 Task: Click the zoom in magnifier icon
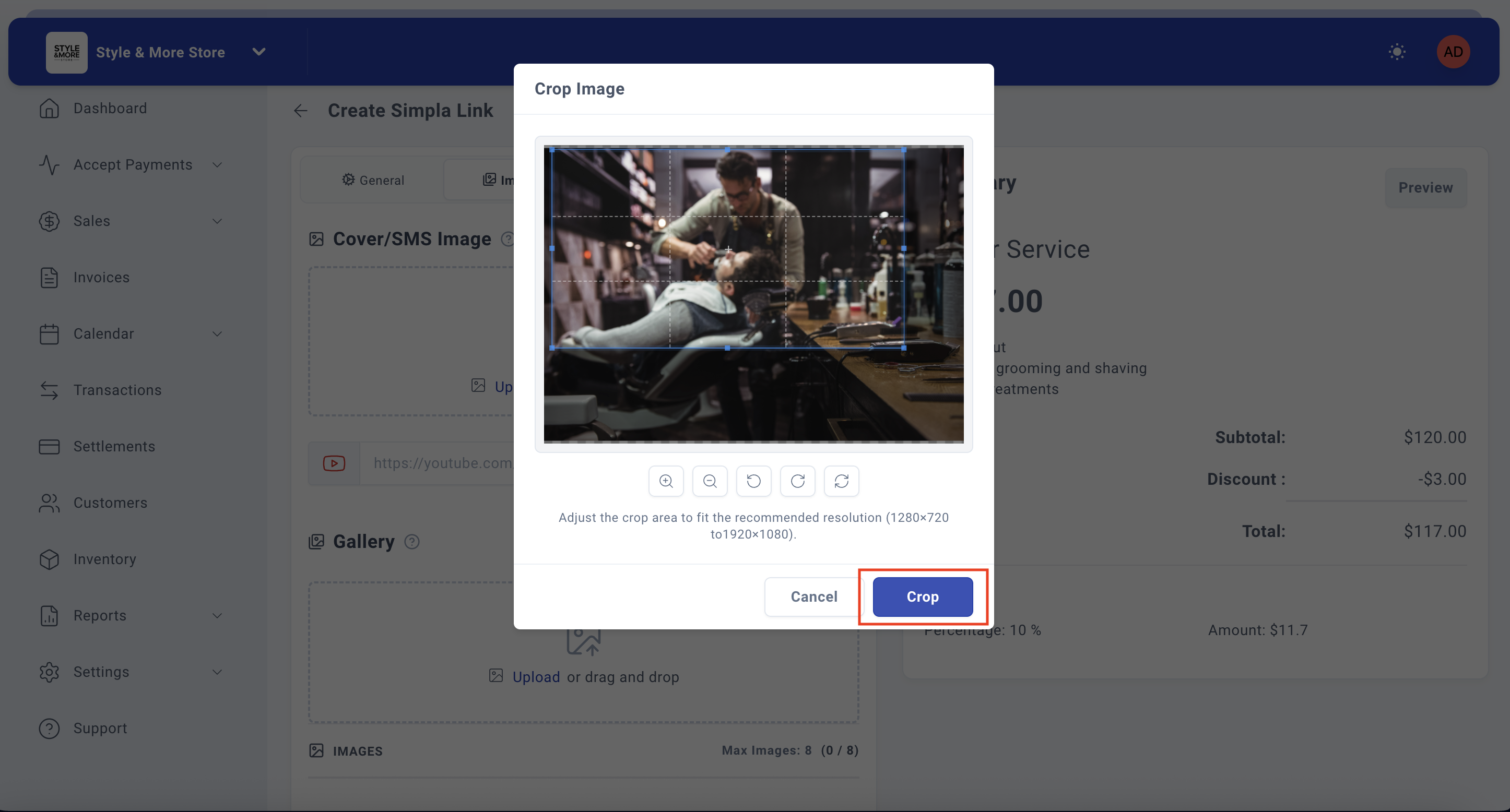click(666, 481)
